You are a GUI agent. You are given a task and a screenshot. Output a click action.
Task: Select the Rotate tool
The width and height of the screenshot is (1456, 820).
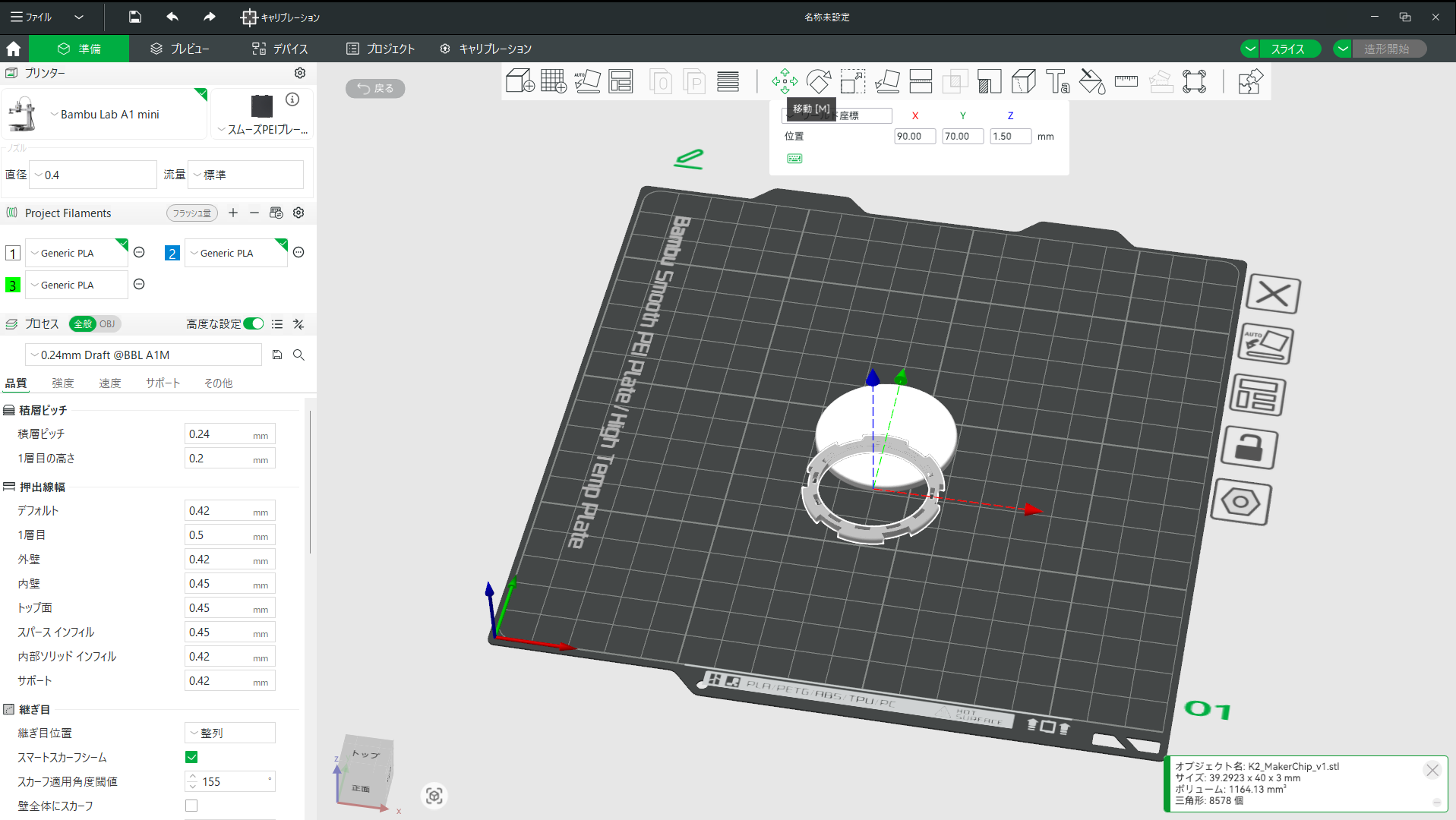(x=819, y=81)
